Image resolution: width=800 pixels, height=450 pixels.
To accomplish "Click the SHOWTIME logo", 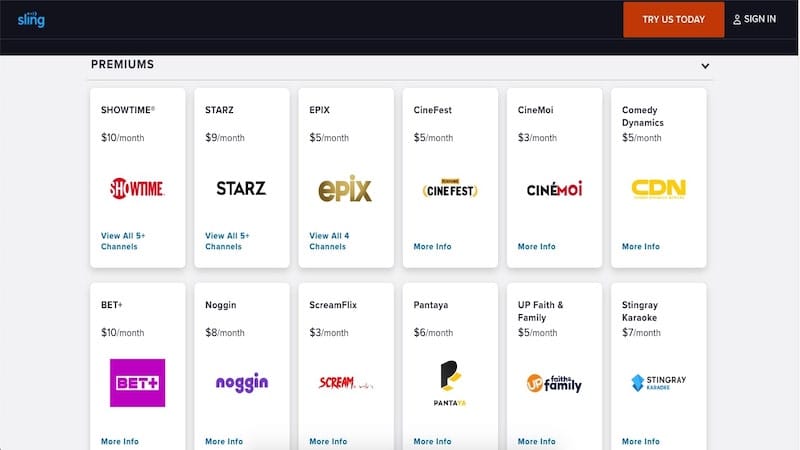I will click(x=137, y=188).
